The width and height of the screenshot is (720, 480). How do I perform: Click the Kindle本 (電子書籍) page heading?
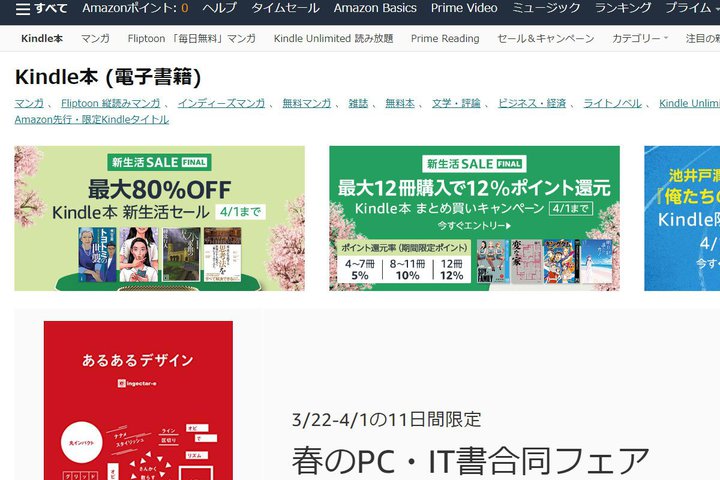[108, 77]
